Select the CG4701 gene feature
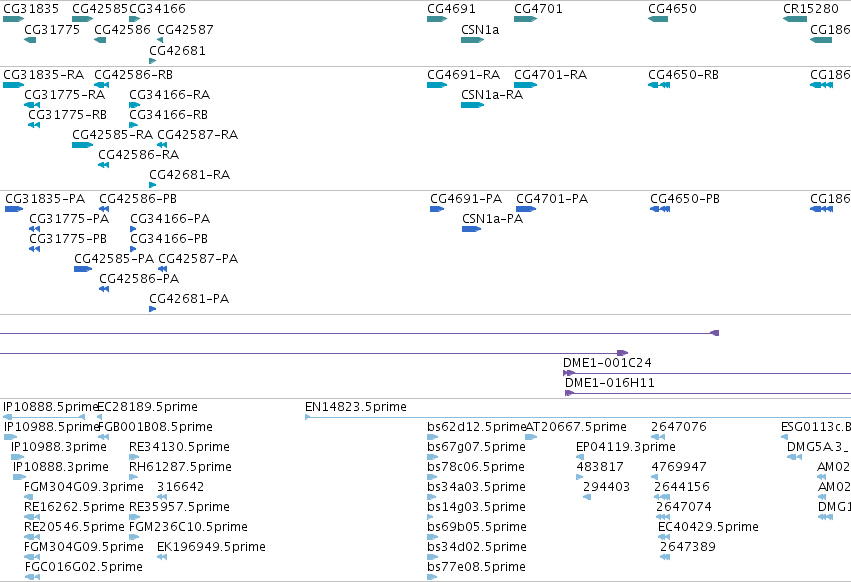Viewport: 851px width, 582px height. (525, 19)
